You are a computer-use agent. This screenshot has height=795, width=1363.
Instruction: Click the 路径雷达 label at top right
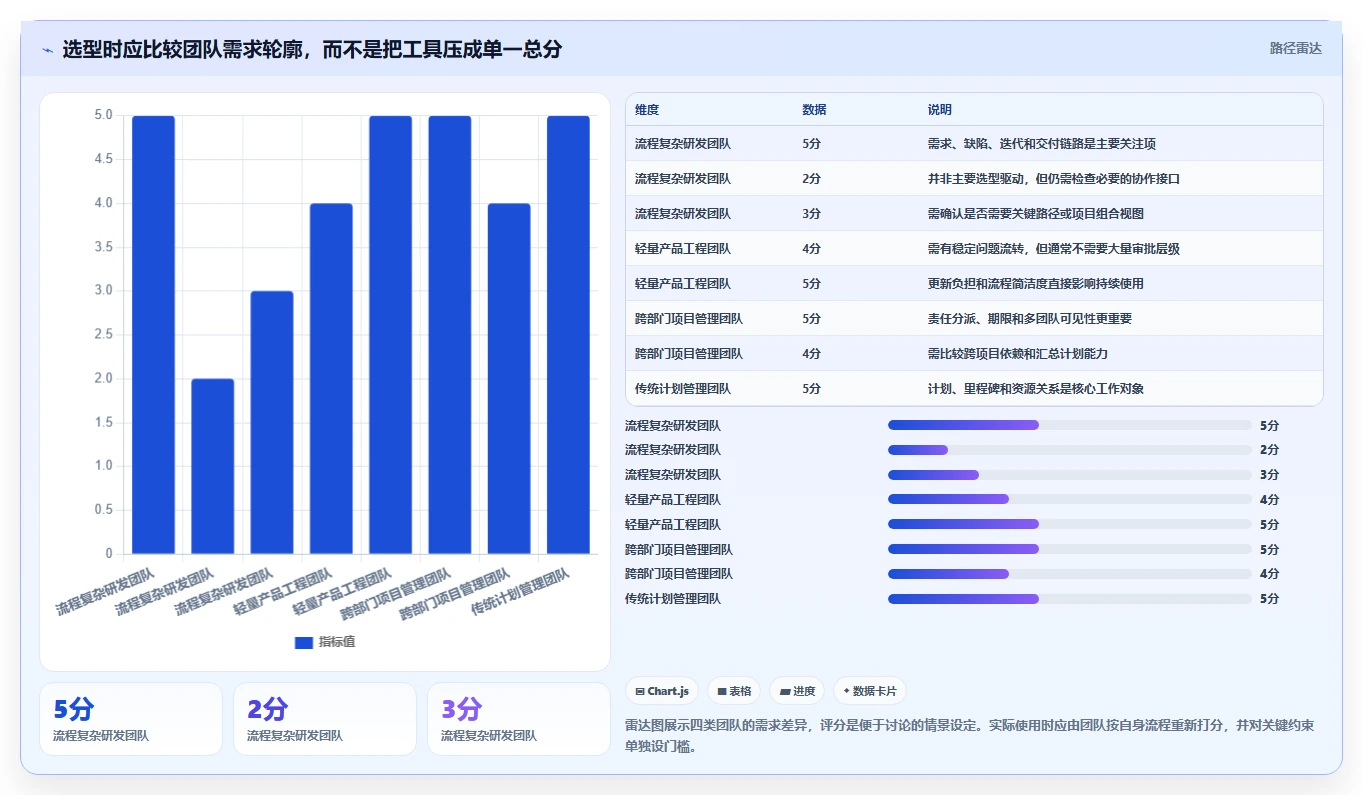(1296, 48)
